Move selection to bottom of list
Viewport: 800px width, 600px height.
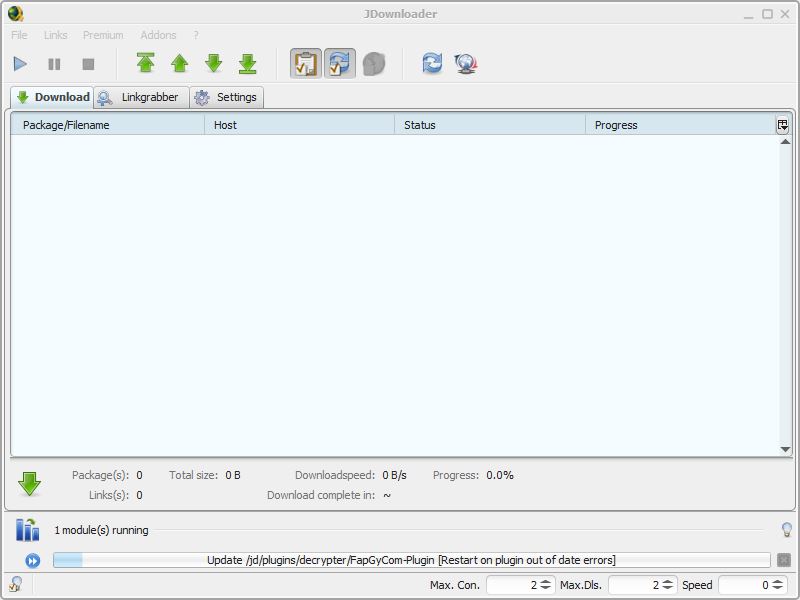click(247, 63)
